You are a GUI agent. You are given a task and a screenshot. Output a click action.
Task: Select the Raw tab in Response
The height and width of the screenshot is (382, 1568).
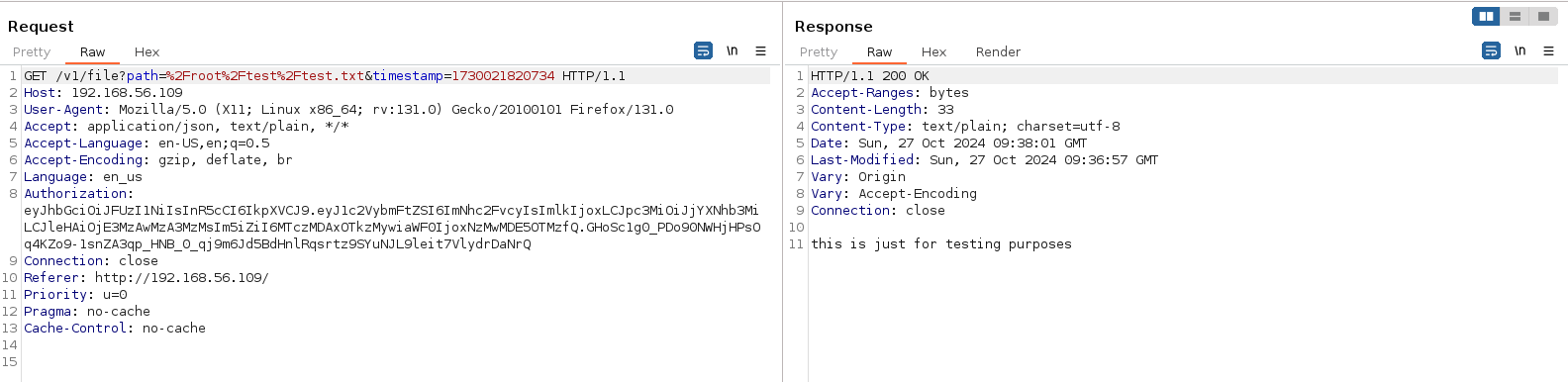click(x=879, y=51)
